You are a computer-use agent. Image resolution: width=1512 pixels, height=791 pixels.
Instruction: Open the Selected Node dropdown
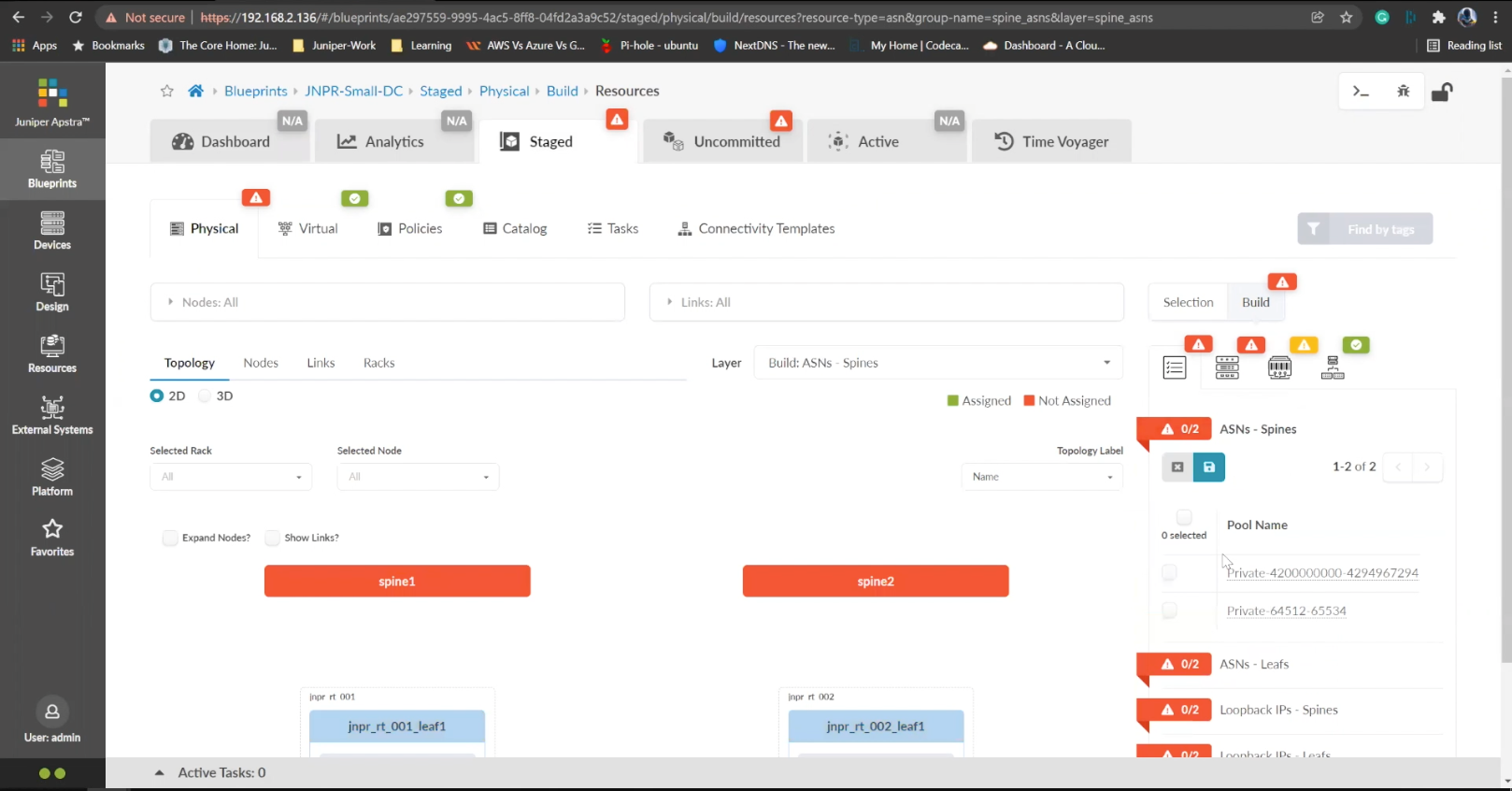click(x=418, y=477)
